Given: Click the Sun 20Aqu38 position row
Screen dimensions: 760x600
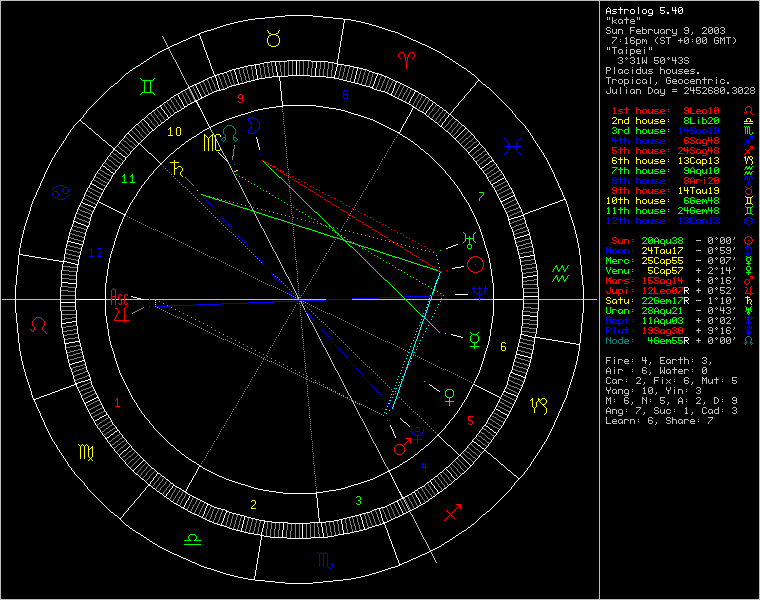Looking at the screenshot, I should pyautogui.click(x=681, y=240).
